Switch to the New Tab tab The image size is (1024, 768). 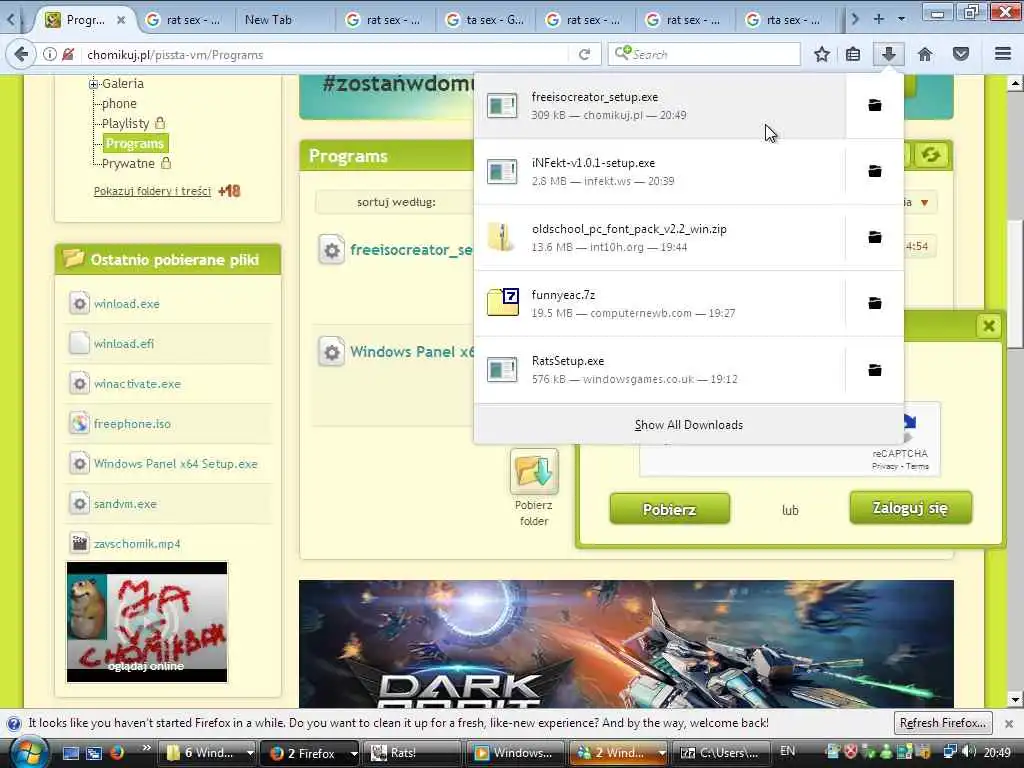285,20
